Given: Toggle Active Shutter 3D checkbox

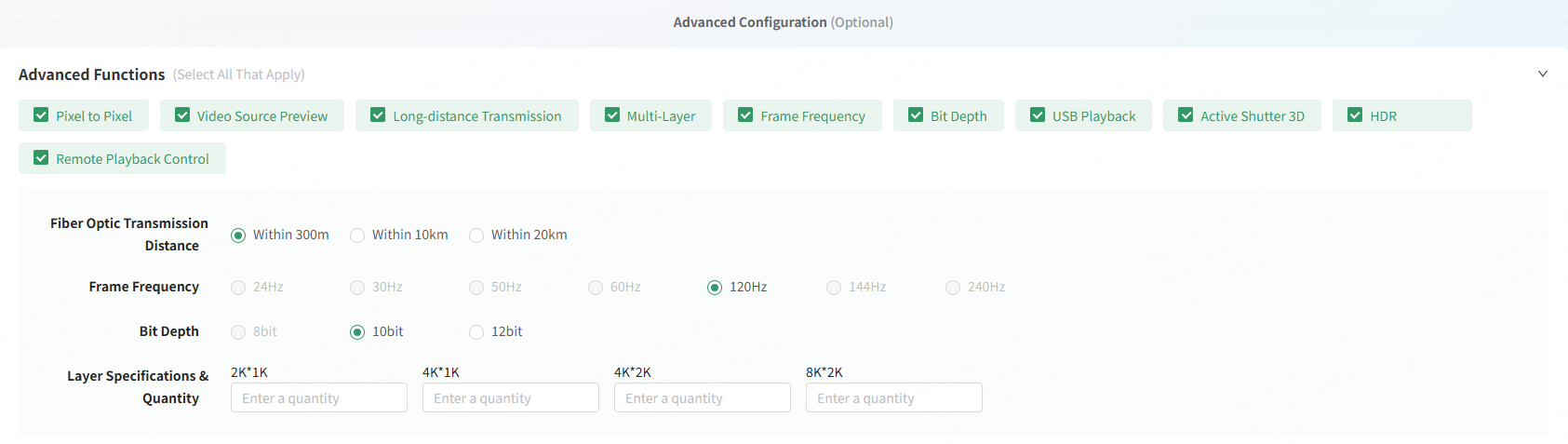Looking at the screenshot, I should (x=1186, y=115).
